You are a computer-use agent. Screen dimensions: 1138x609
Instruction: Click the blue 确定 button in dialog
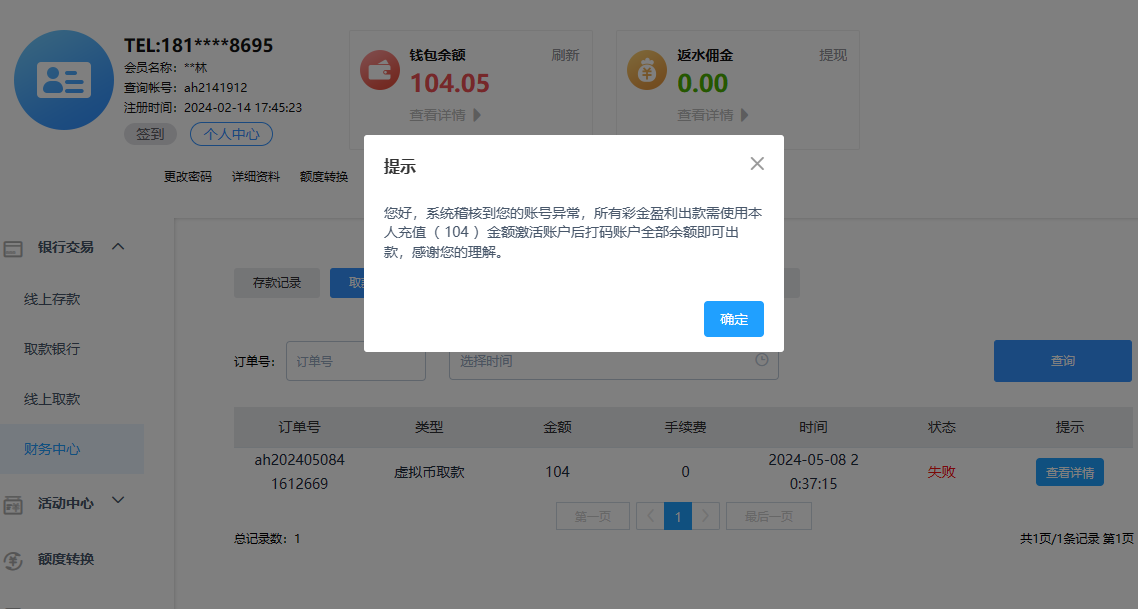click(733, 319)
